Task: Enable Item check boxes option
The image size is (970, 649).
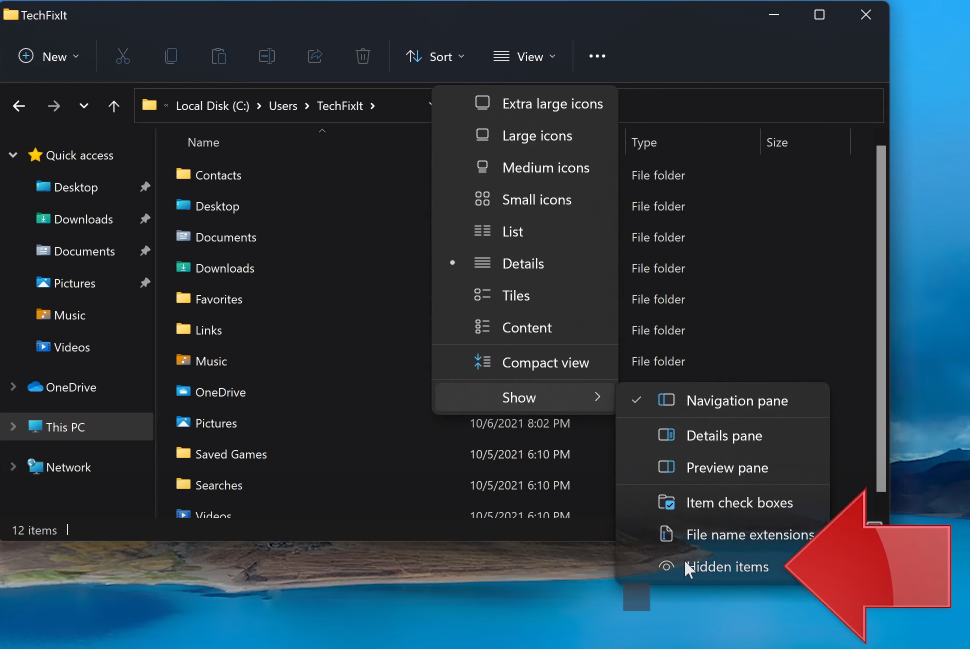Action: (x=723, y=503)
